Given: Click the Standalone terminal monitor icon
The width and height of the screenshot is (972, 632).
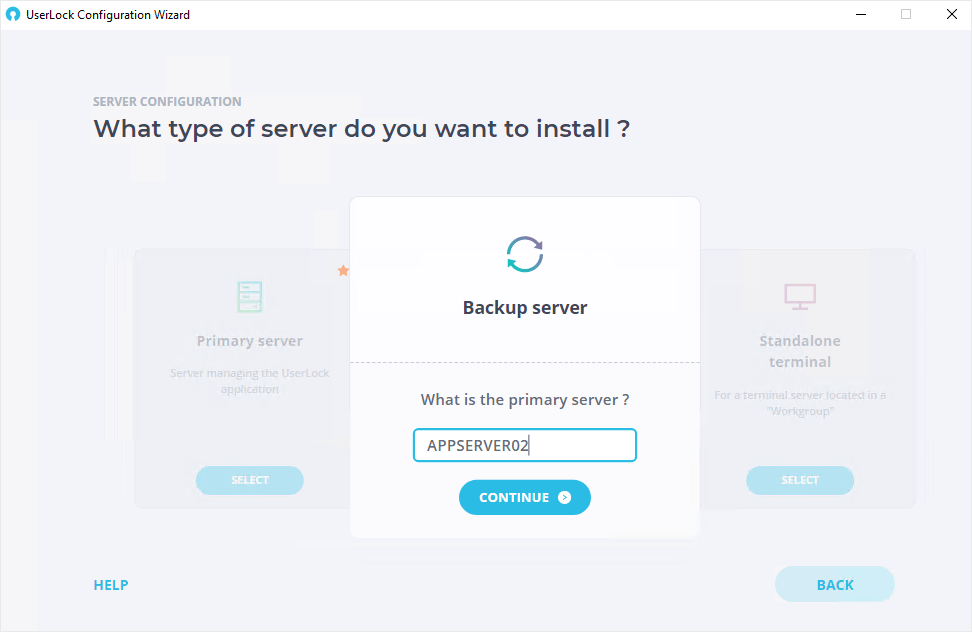Looking at the screenshot, I should tap(800, 296).
